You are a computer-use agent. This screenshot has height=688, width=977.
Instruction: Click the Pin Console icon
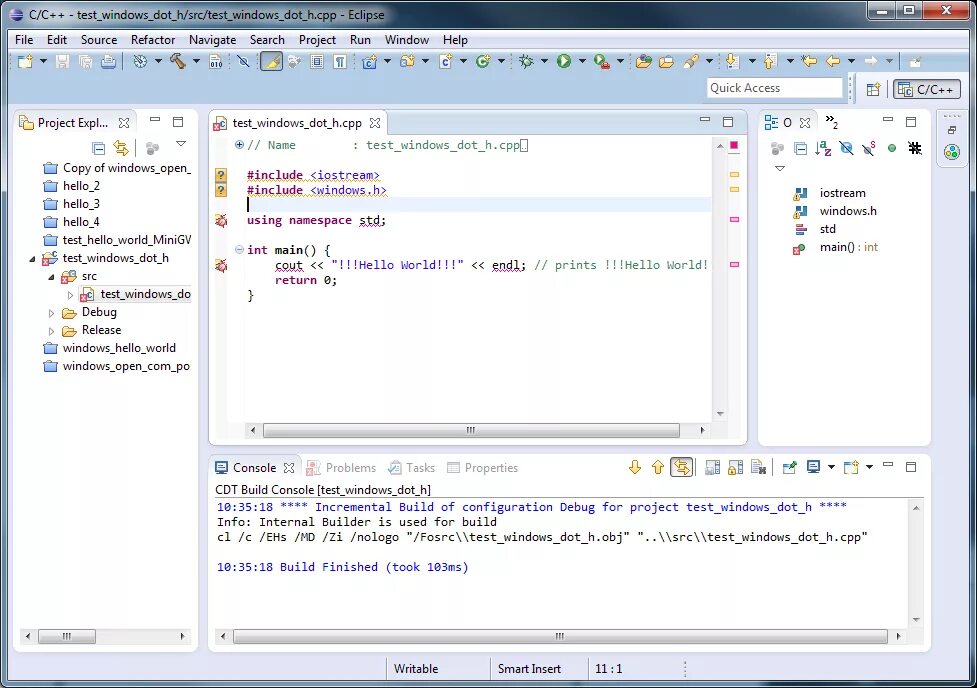(x=789, y=467)
